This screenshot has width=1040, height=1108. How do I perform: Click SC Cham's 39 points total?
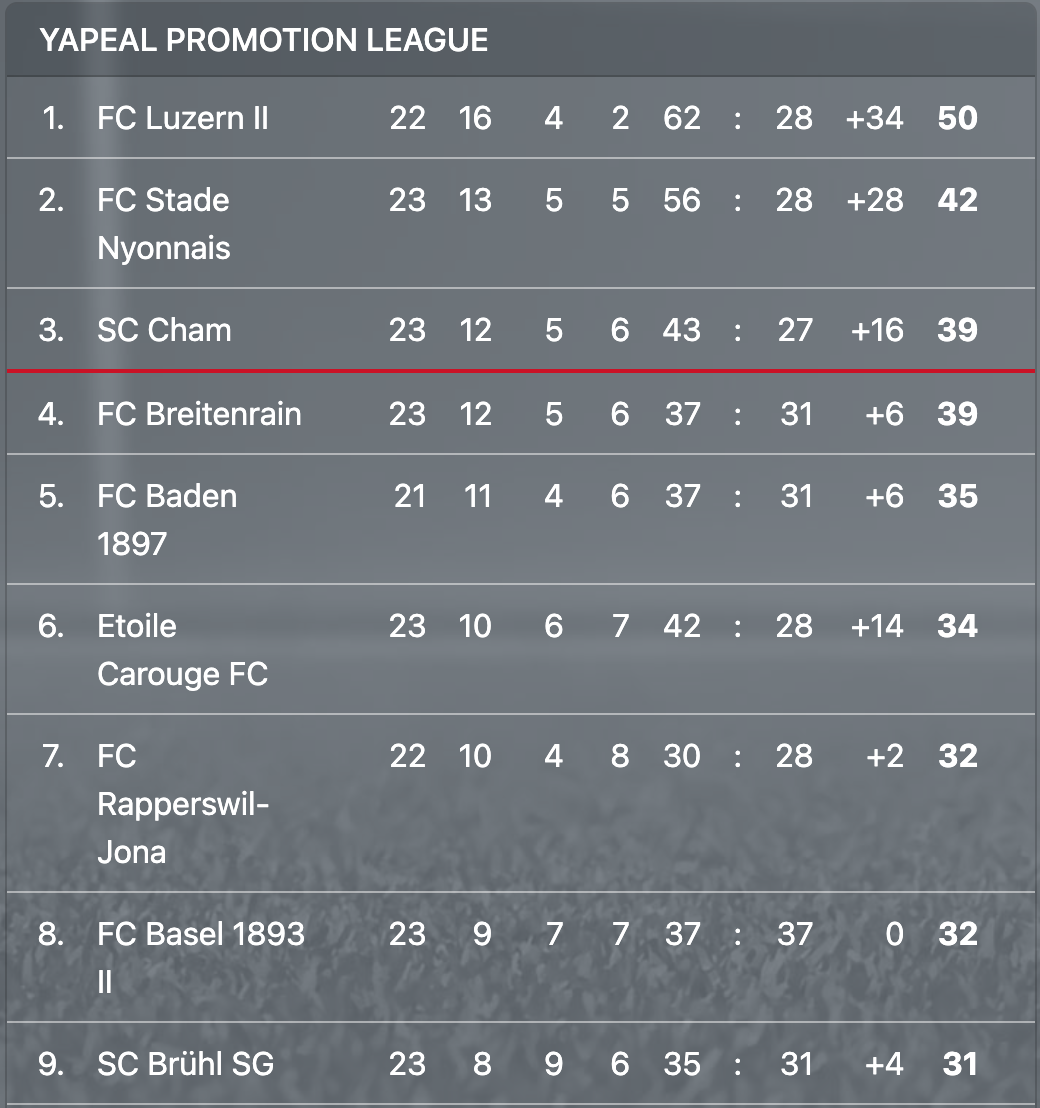coord(957,330)
